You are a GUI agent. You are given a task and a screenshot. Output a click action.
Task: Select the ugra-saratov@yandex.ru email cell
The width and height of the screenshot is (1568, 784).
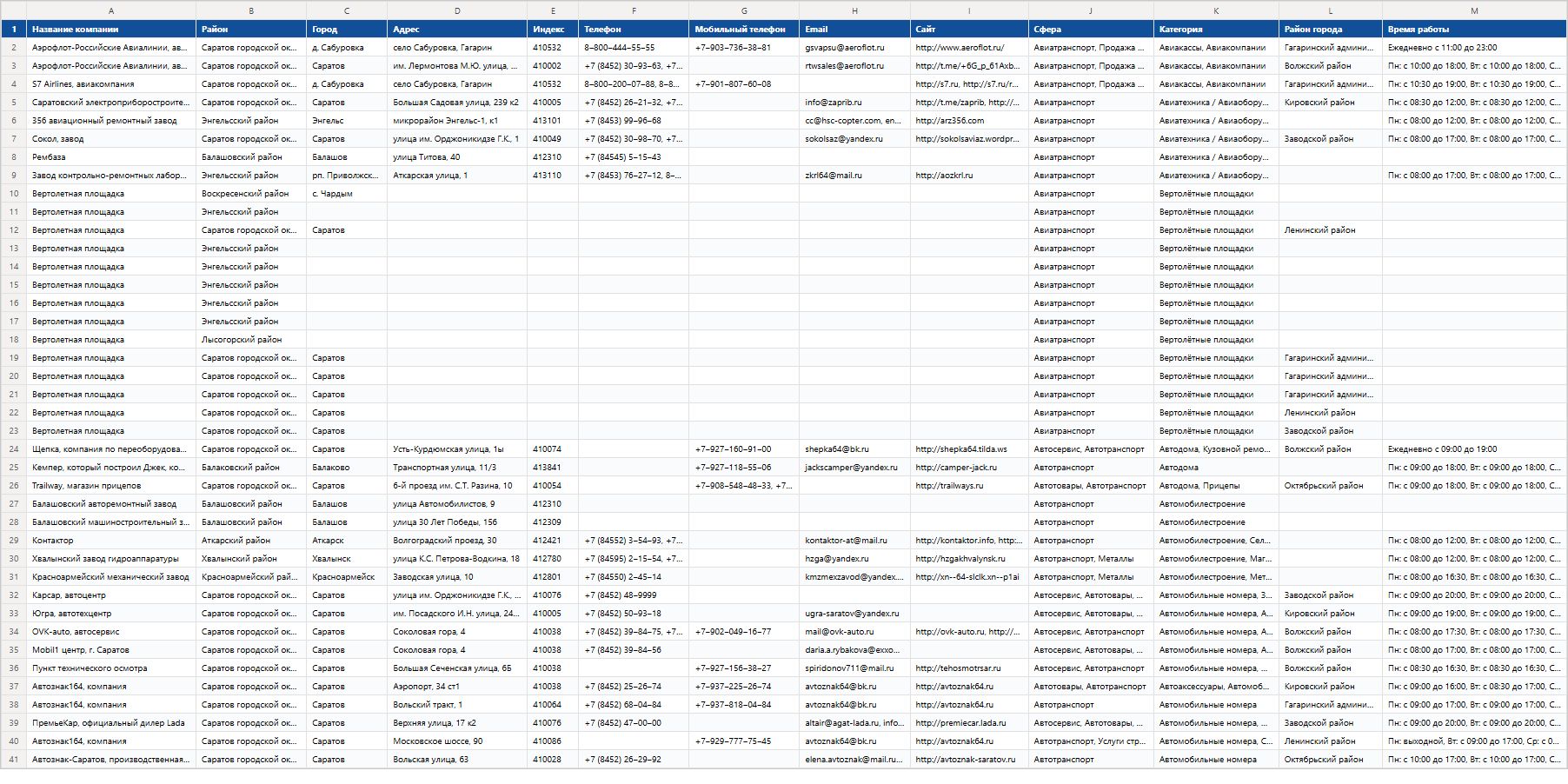[x=854, y=614]
